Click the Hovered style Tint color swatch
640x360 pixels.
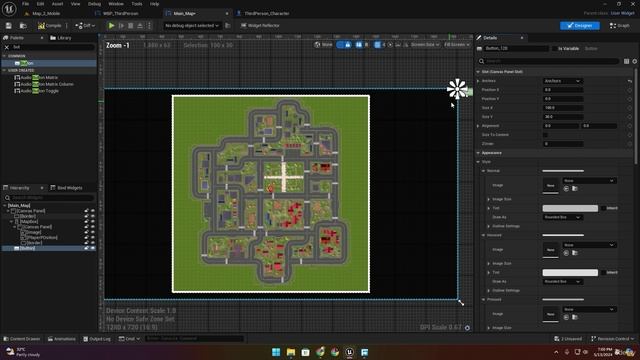pos(570,273)
